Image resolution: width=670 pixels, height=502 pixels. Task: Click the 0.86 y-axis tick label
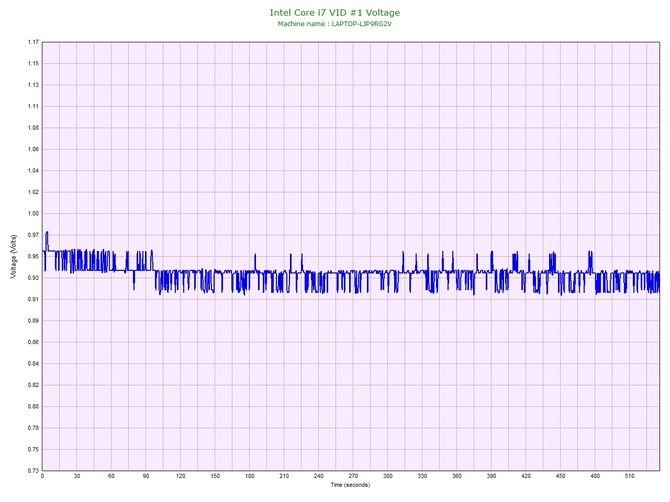click(x=33, y=342)
